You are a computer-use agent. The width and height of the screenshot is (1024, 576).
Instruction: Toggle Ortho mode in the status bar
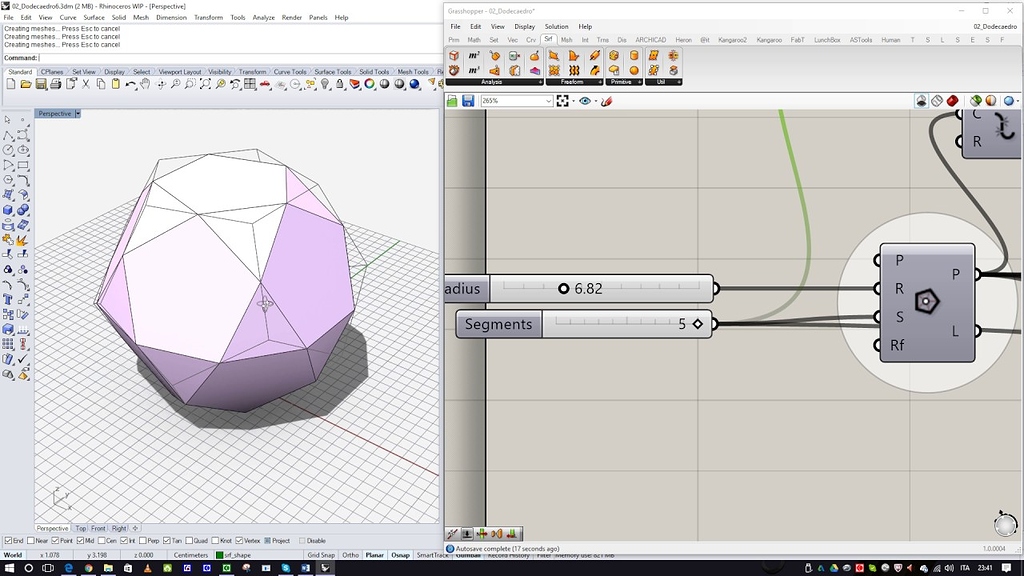click(x=351, y=554)
